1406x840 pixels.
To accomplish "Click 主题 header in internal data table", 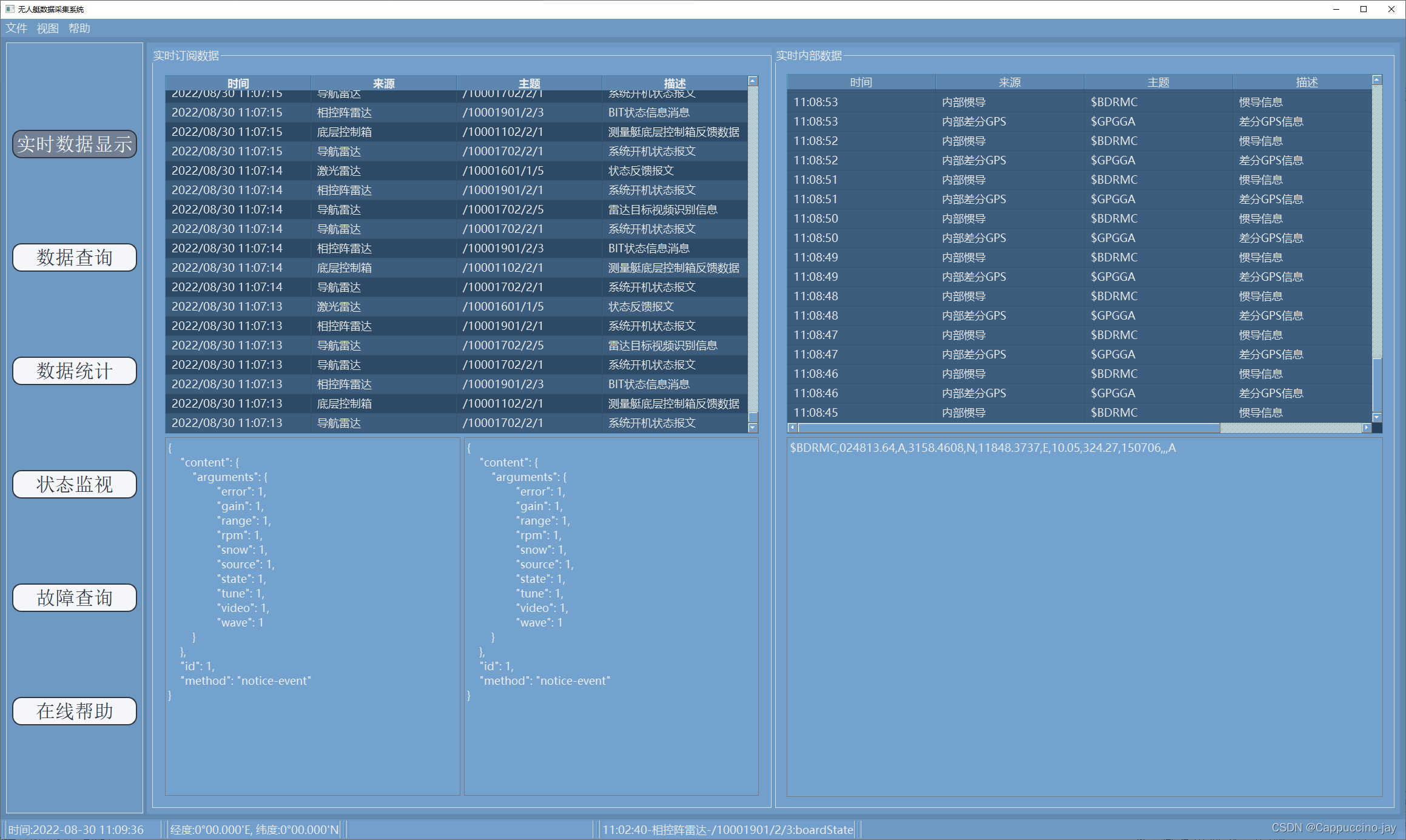I will 1159,82.
